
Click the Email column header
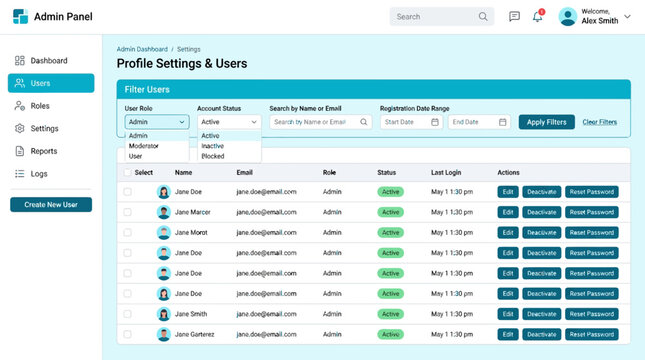point(244,172)
